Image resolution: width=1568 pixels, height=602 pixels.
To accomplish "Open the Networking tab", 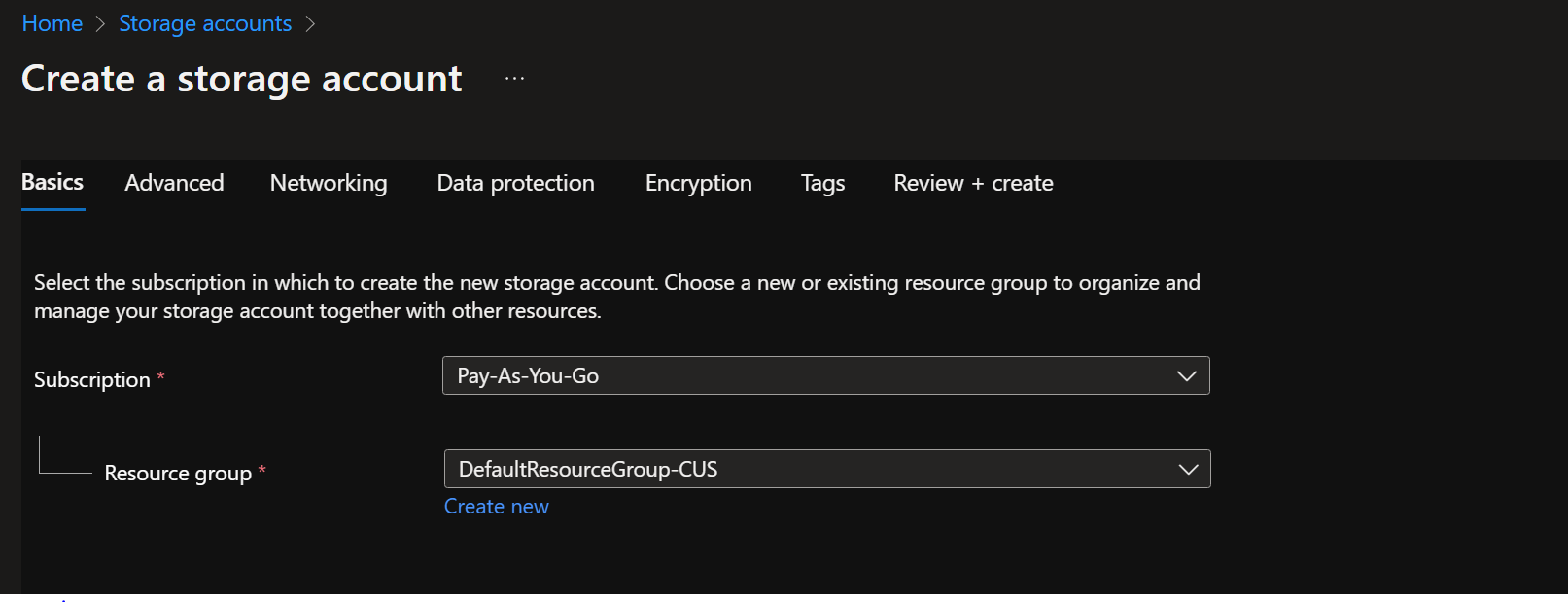I will [x=329, y=183].
